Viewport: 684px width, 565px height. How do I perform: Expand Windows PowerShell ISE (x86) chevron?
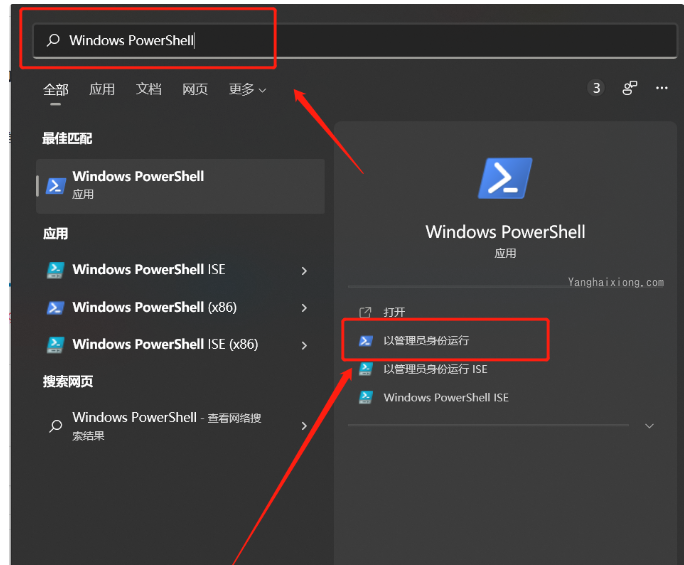point(304,346)
